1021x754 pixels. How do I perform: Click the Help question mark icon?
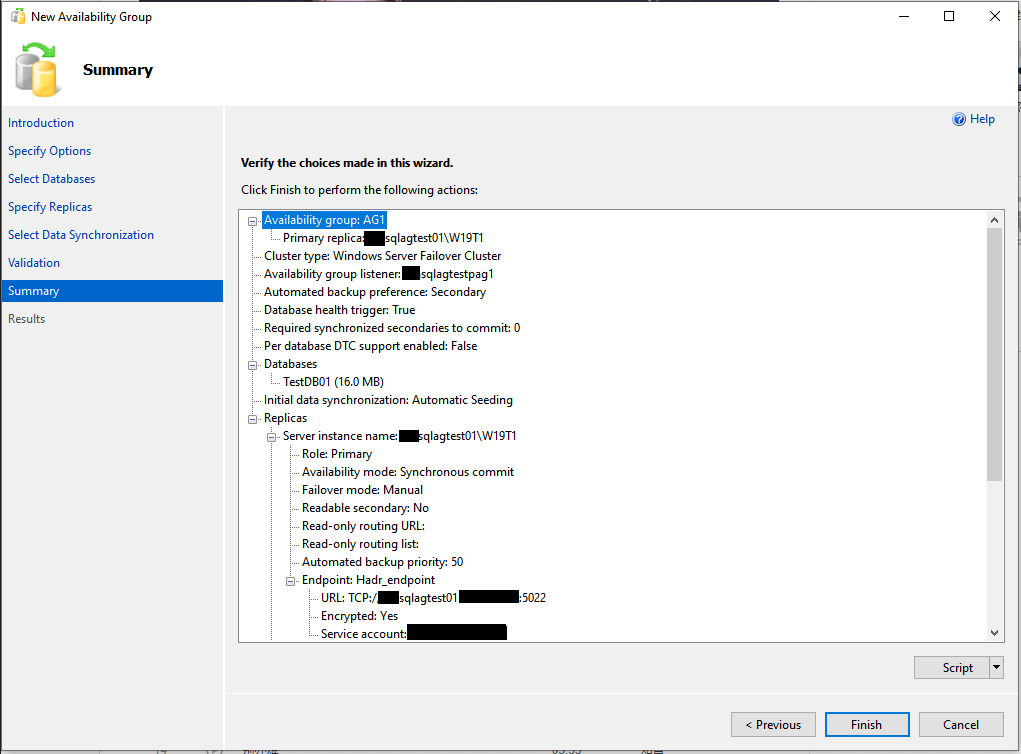(x=958, y=119)
